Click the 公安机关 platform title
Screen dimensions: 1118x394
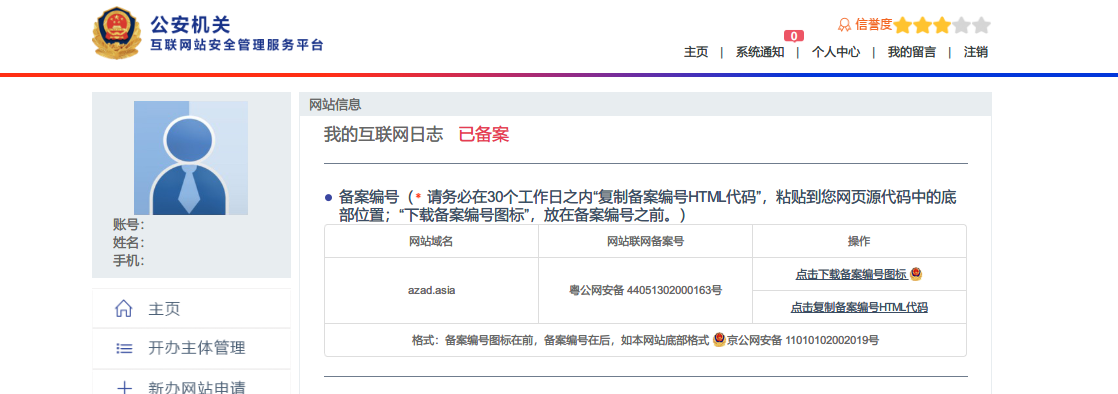pyautogui.click(x=190, y=25)
